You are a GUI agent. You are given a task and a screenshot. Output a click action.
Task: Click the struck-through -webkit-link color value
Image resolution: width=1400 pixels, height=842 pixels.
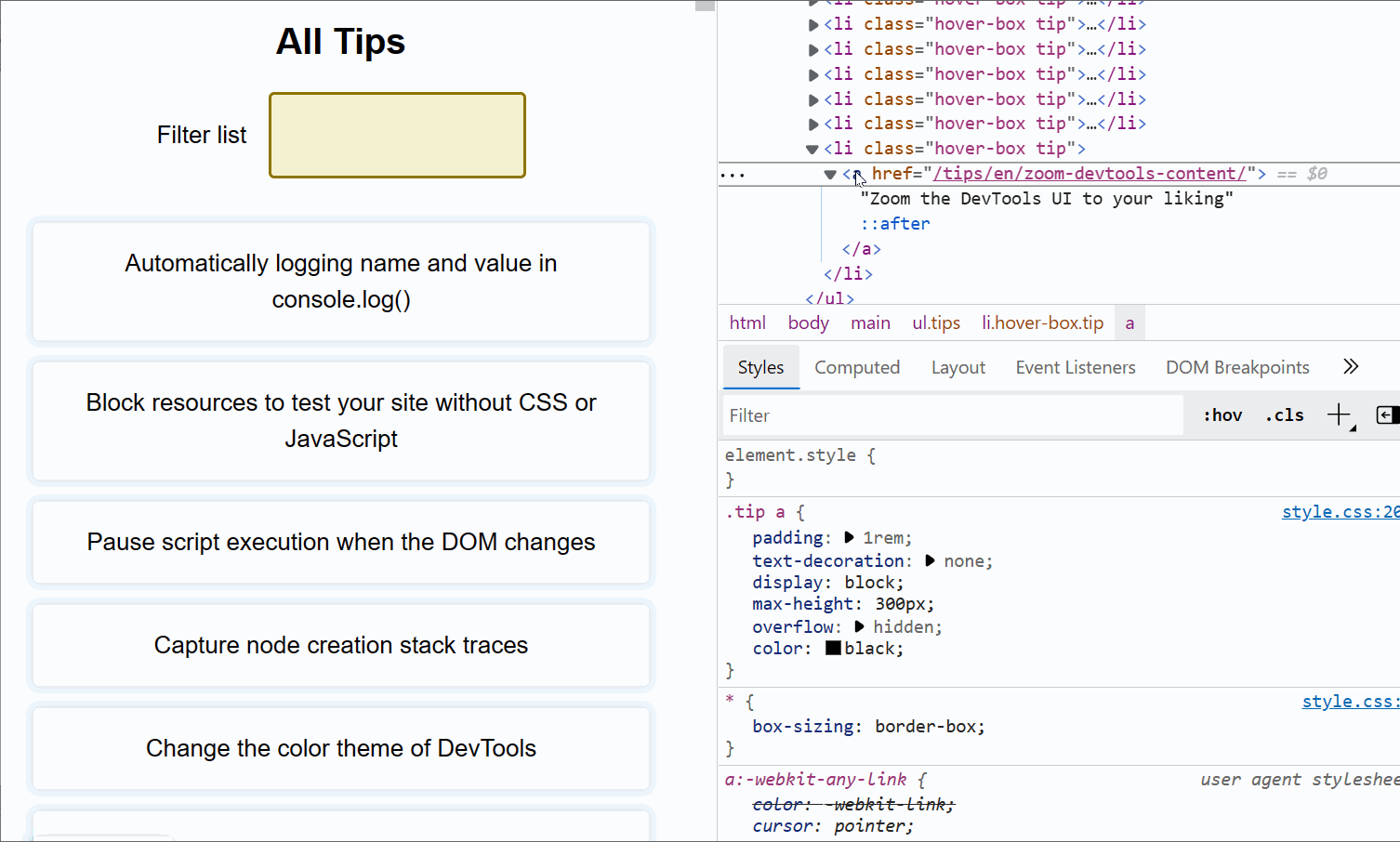pos(887,805)
